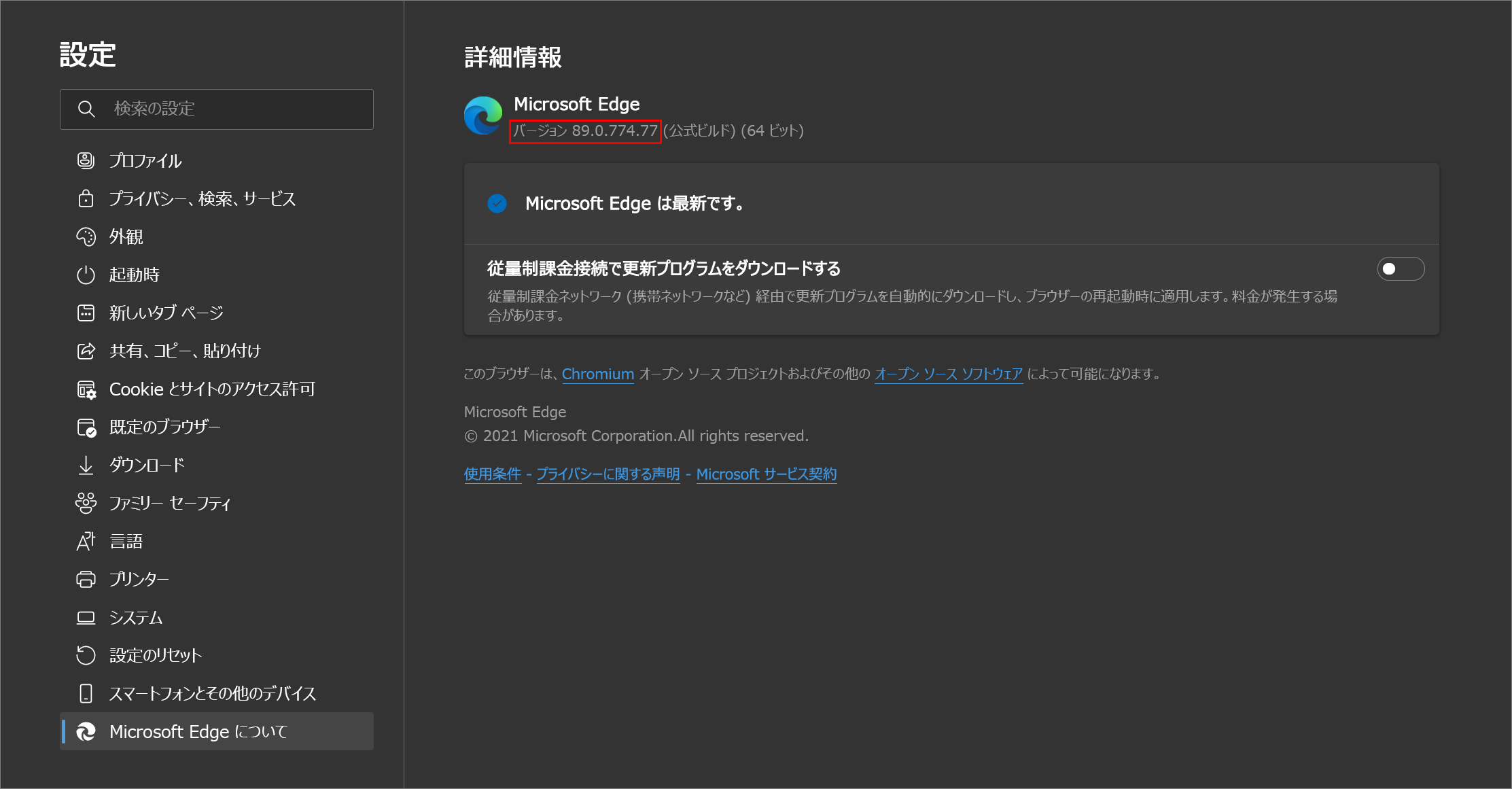1512x789 pixels.
Task: Open the Microsoft サービス契約 link
Action: 767,474
